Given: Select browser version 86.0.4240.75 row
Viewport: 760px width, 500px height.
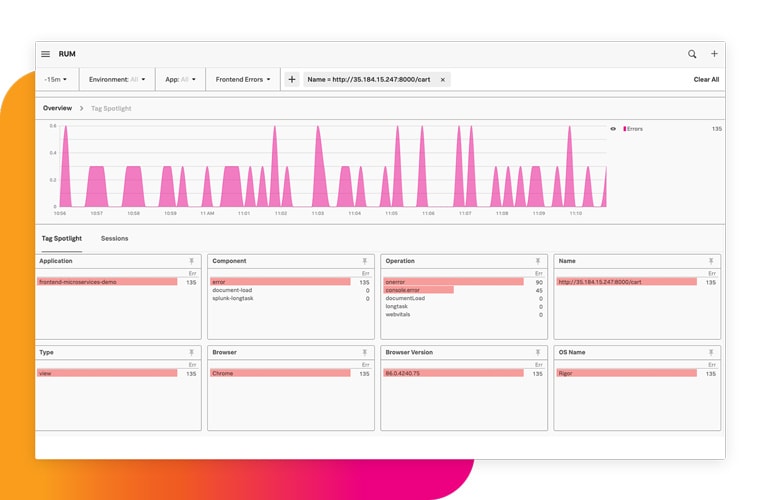Looking at the screenshot, I should (x=463, y=374).
